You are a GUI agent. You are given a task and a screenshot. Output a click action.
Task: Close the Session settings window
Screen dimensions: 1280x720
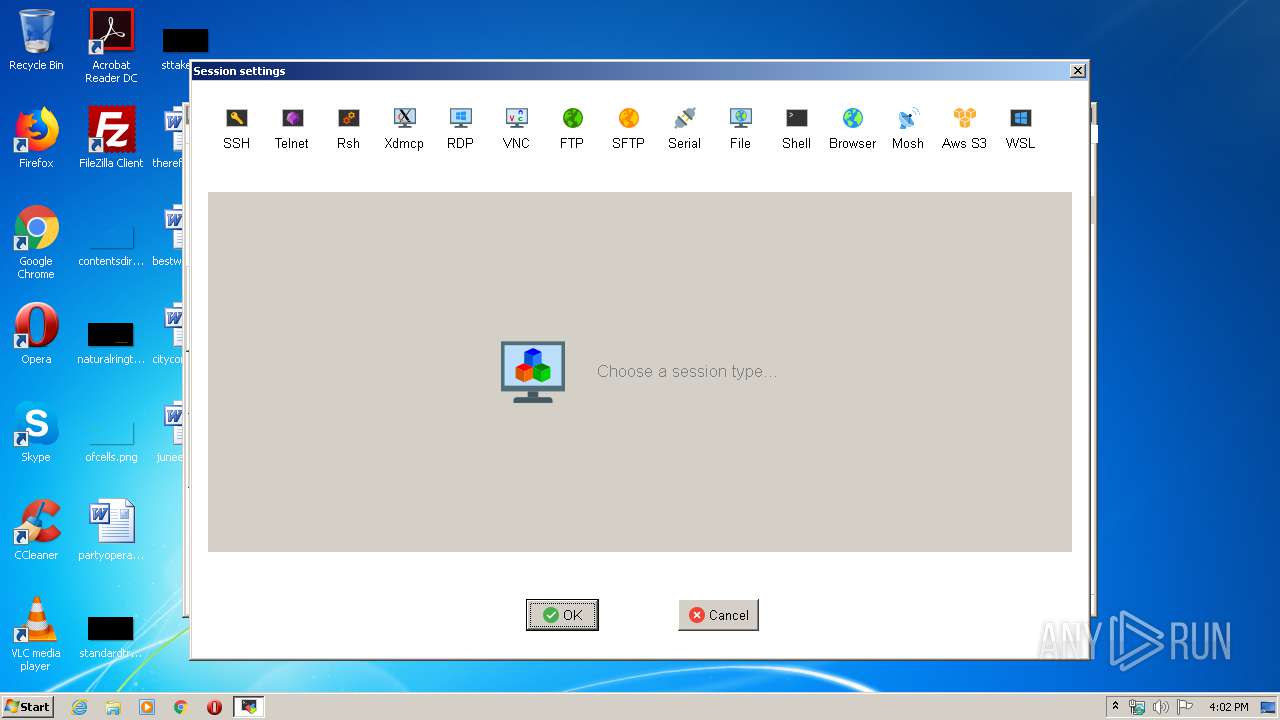1077,71
